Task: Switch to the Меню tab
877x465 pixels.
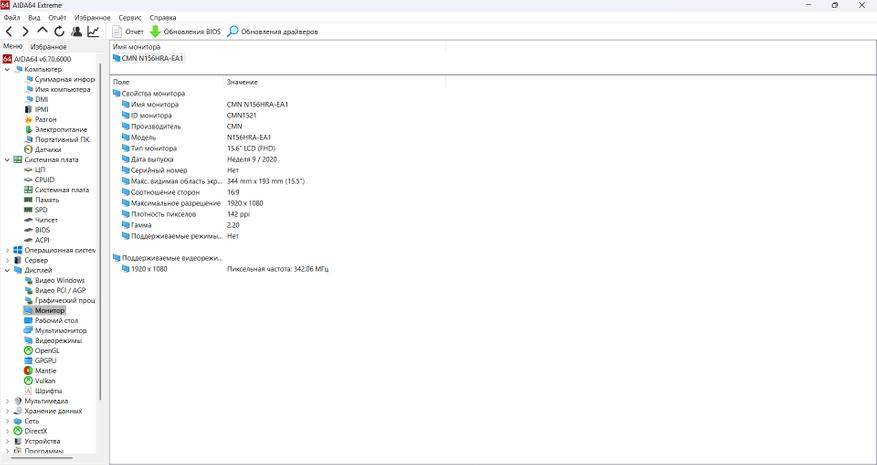Action: [13, 46]
